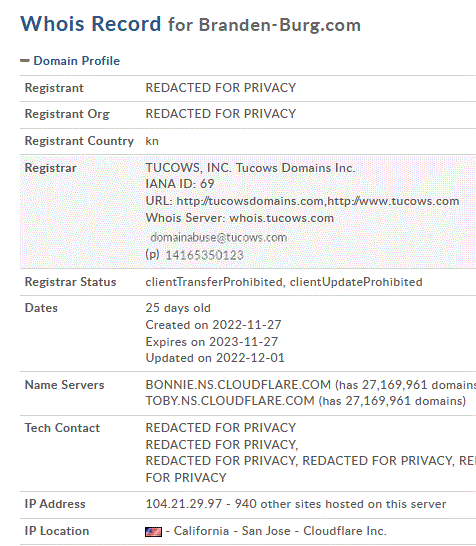Click the minus icon beside Domain Profile
This screenshot has width=476, height=546.
tap(25, 61)
